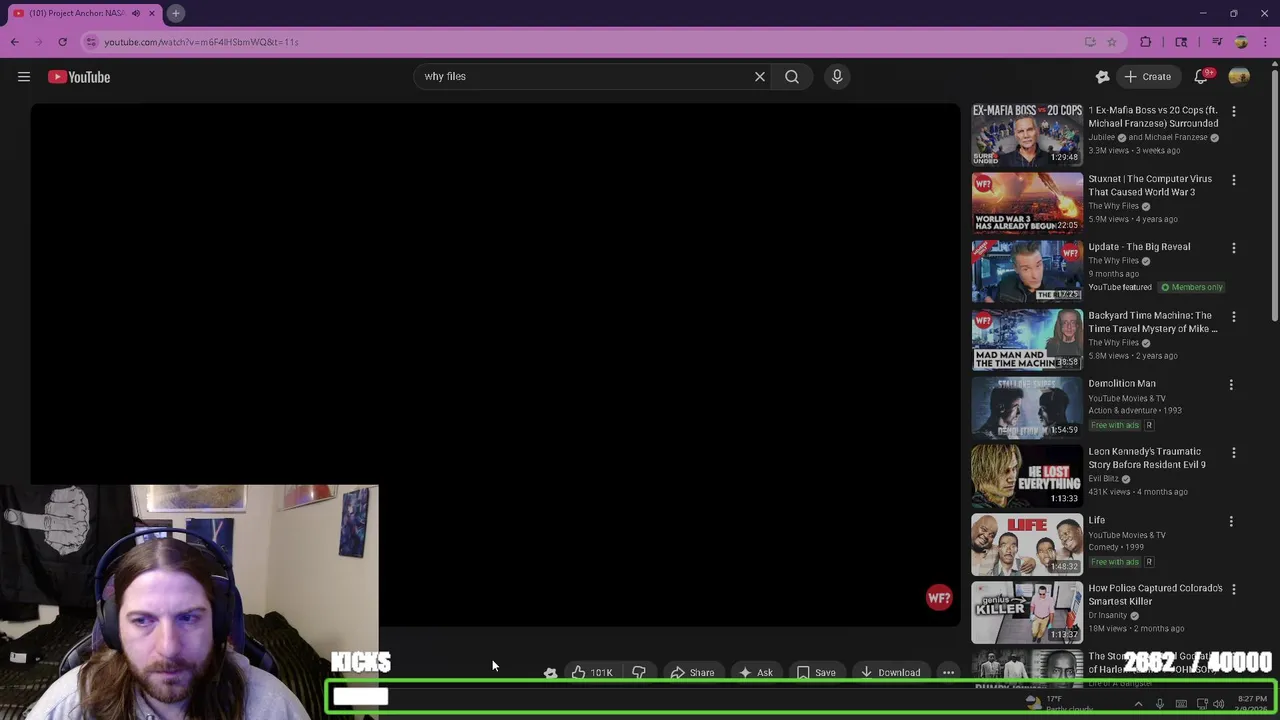1280x720 pixels.
Task: Show hidden system tray icons
Action: click(x=1138, y=704)
